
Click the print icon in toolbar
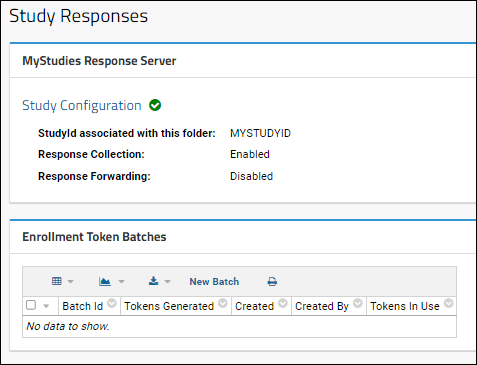(x=272, y=282)
